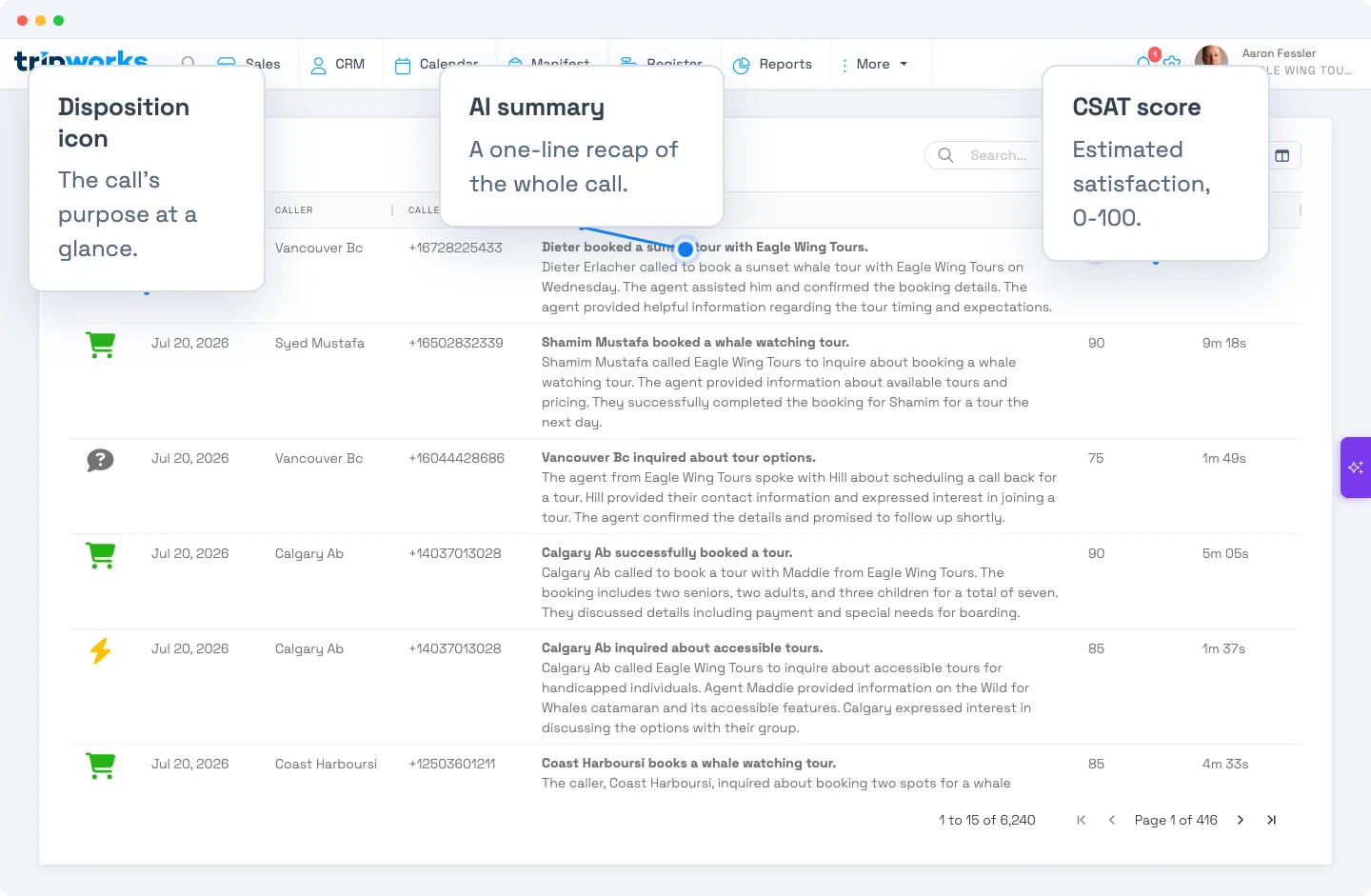Screen dimensions: 1371x896
Task: Click the notification badge showing 1
Action: (x=1155, y=54)
